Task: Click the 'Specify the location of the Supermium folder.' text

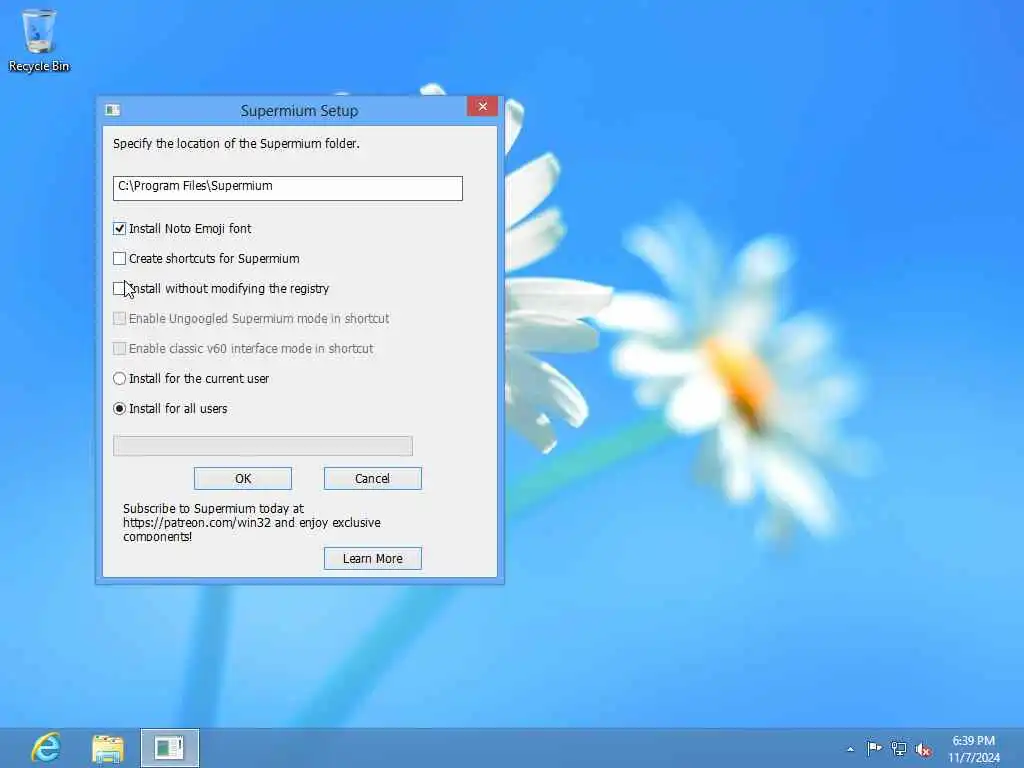Action: (x=236, y=144)
